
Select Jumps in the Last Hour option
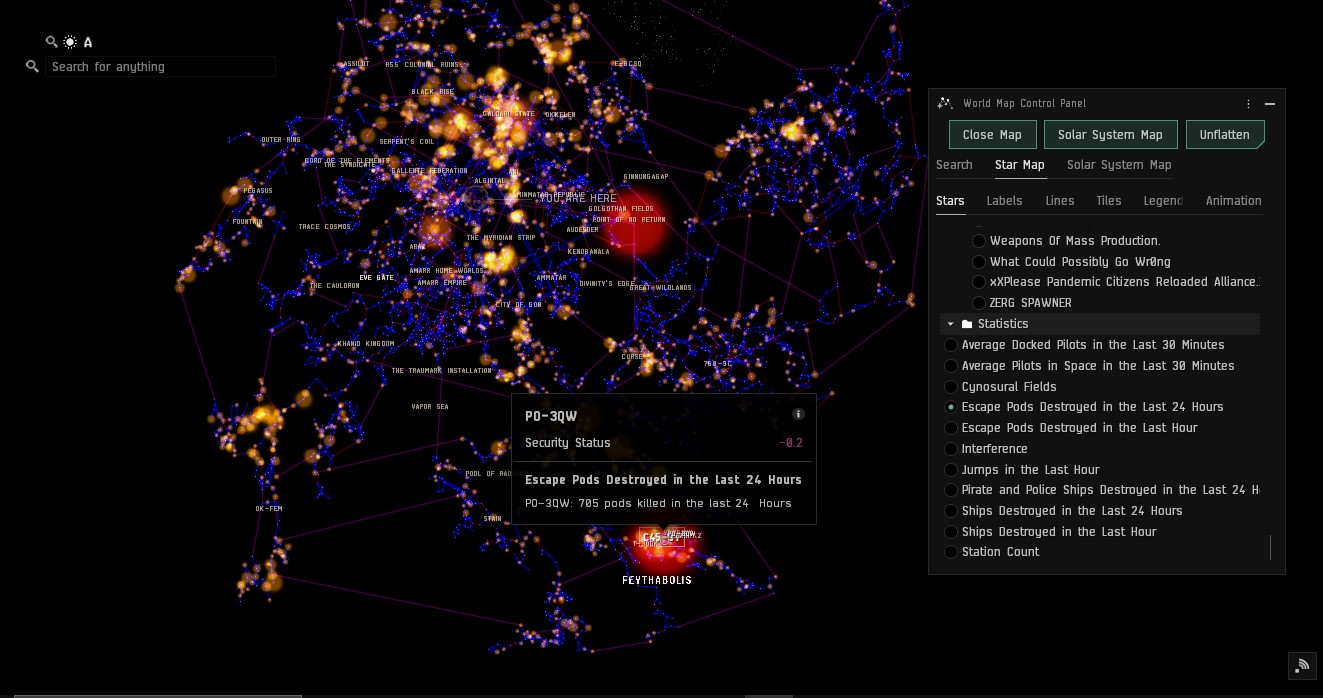coord(951,470)
